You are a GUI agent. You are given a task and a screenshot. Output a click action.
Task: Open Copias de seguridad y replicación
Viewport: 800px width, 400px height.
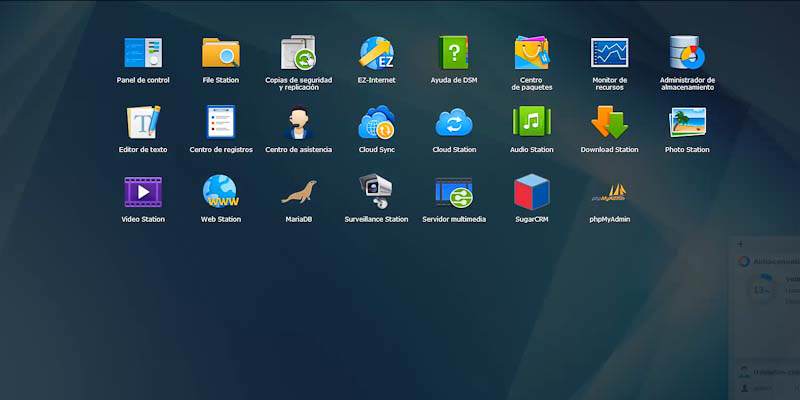pyautogui.click(x=298, y=53)
